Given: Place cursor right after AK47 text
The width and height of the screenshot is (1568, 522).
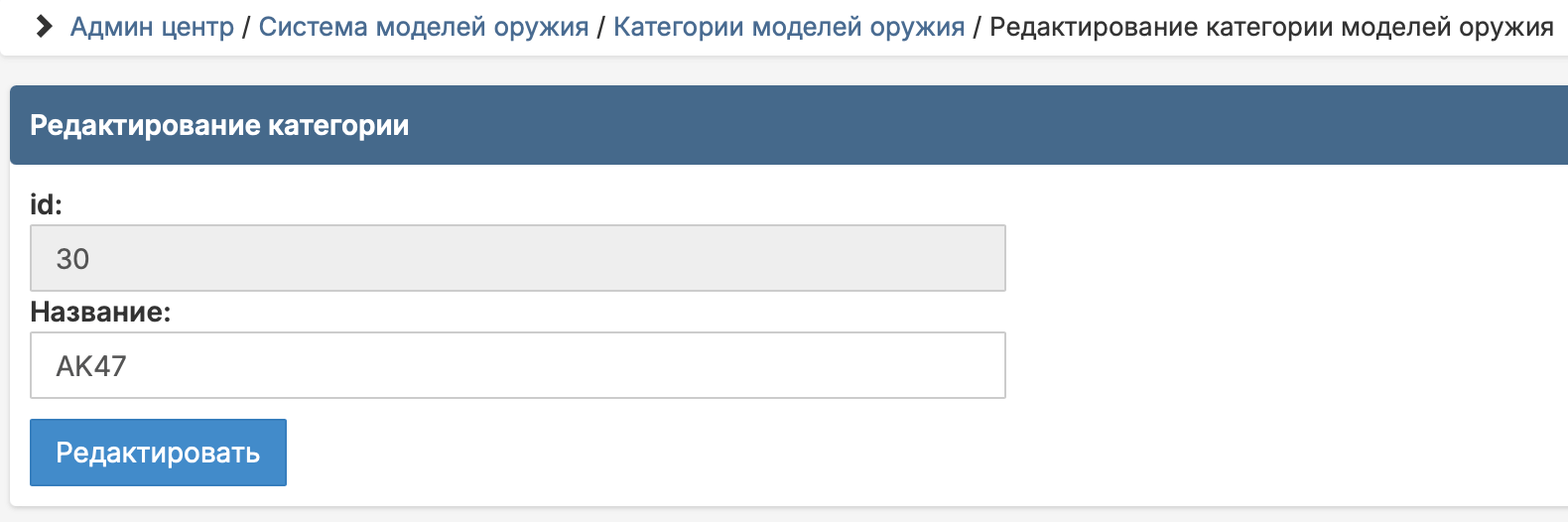Looking at the screenshot, I should 129,366.
